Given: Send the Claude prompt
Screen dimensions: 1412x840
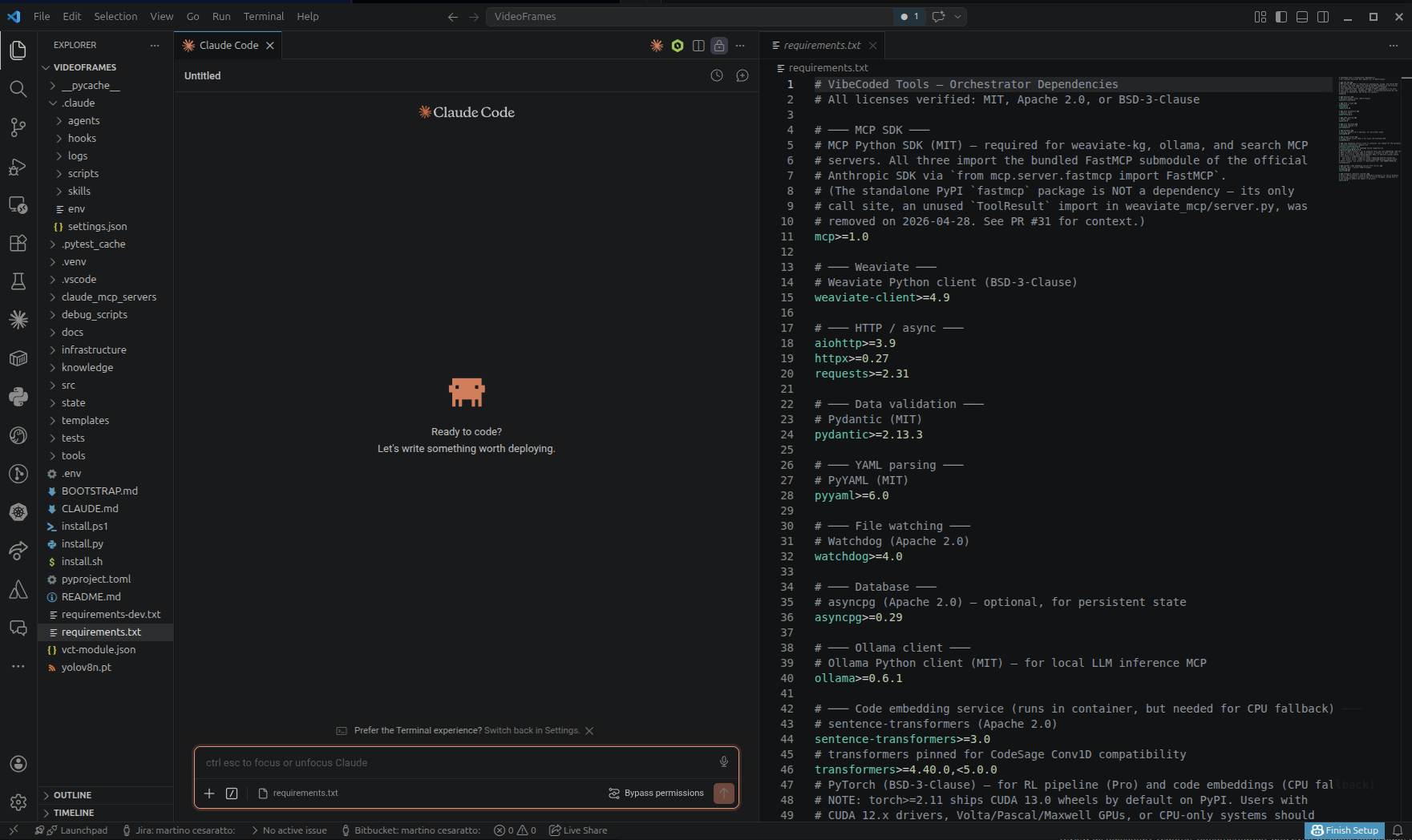Looking at the screenshot, I should coord(724,793).
